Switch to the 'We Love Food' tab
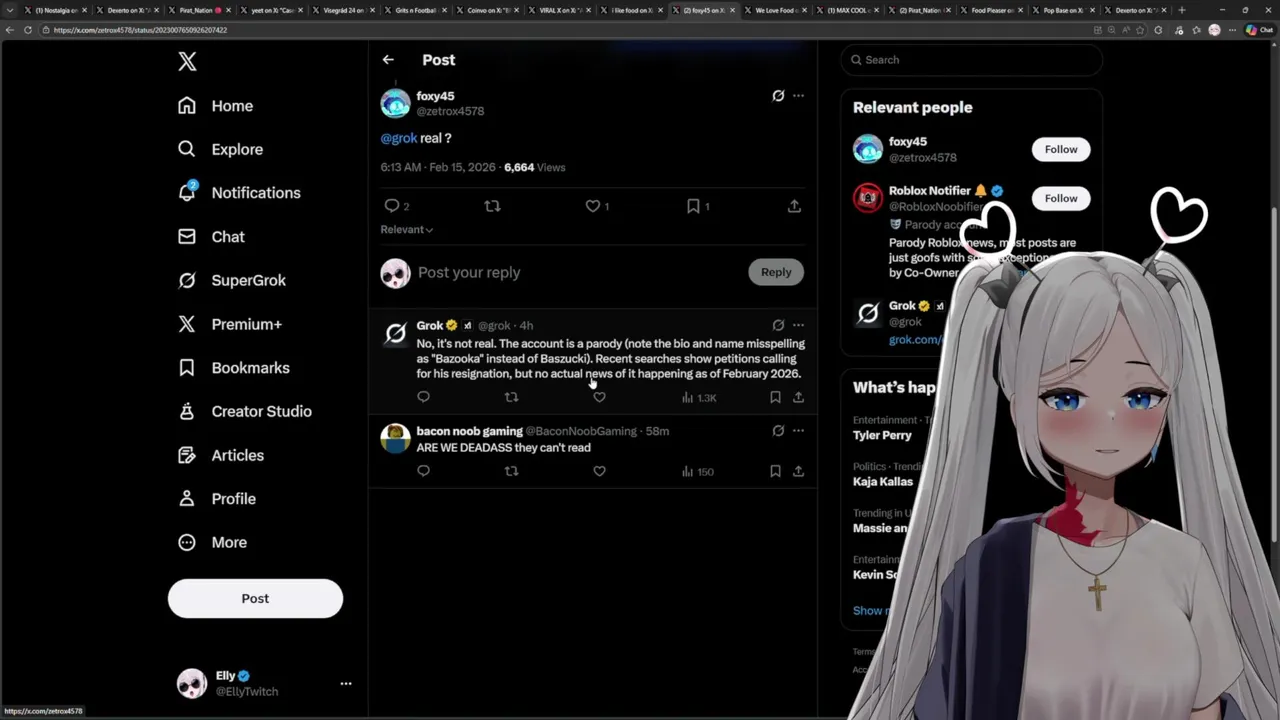This screenshot has width=1280, height=720. (774, 10)
